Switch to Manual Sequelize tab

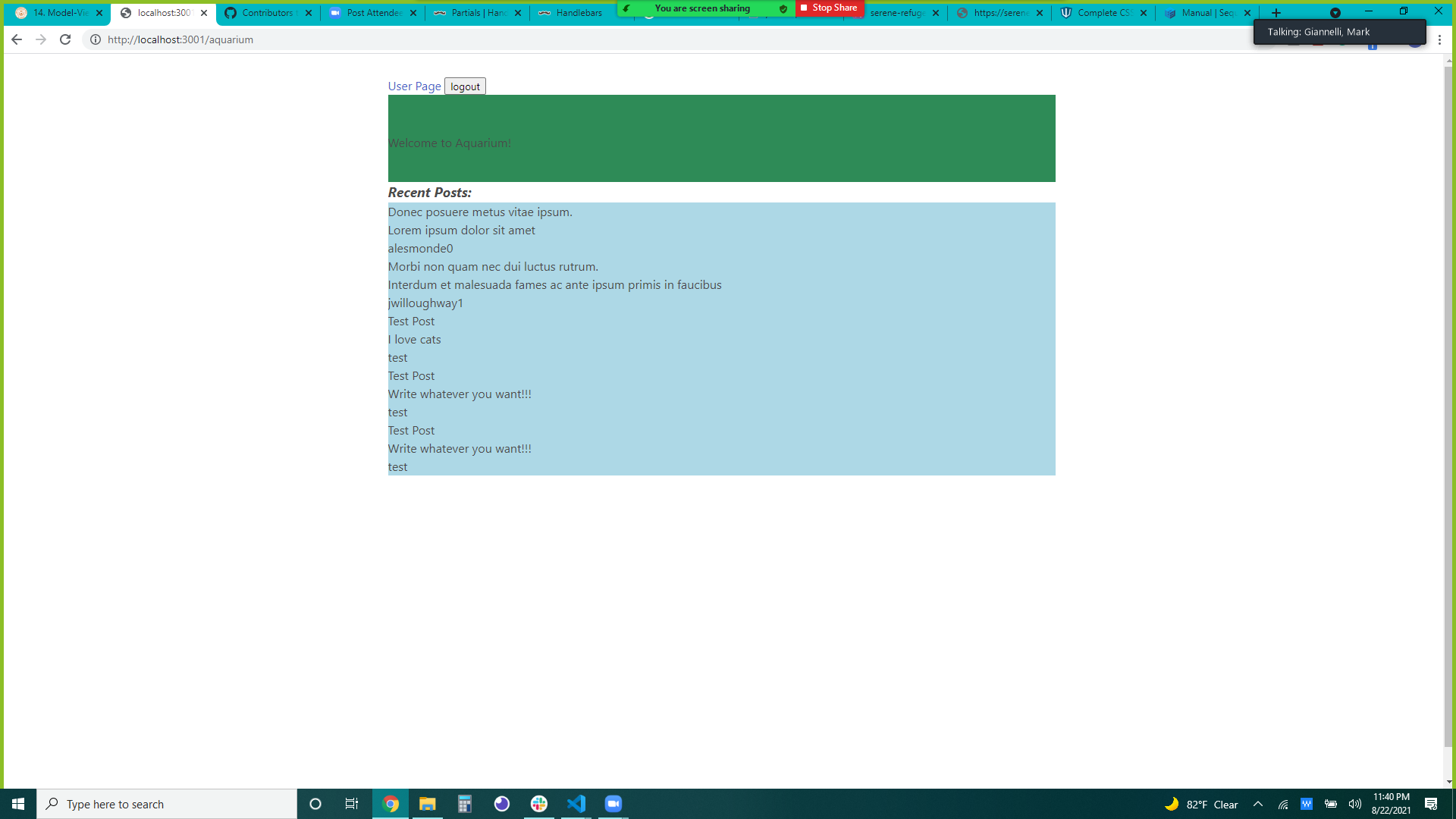point(1207,13)
